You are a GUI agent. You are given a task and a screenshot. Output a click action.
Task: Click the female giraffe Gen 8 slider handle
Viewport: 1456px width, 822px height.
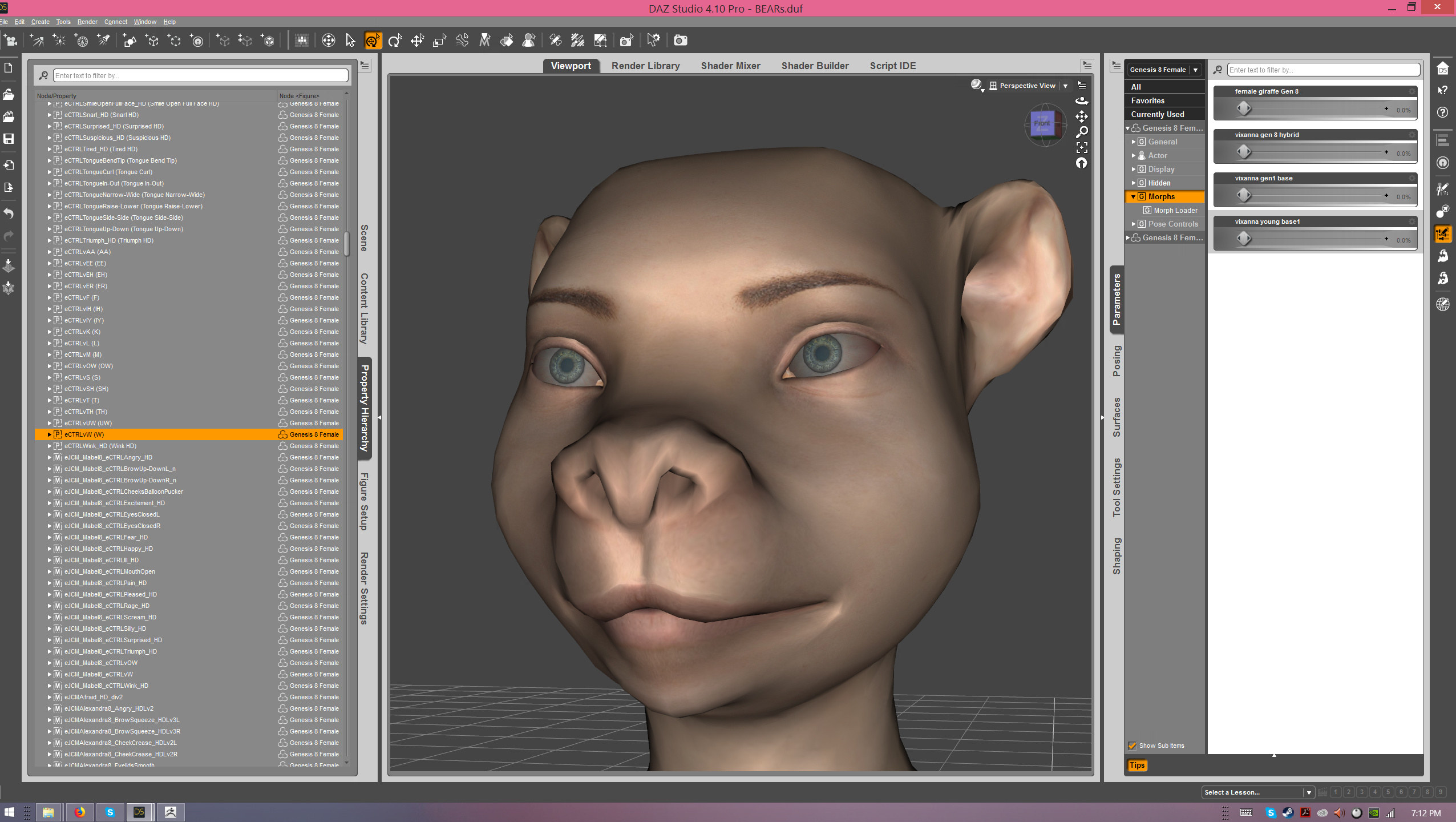click(x=1244, y=108)
